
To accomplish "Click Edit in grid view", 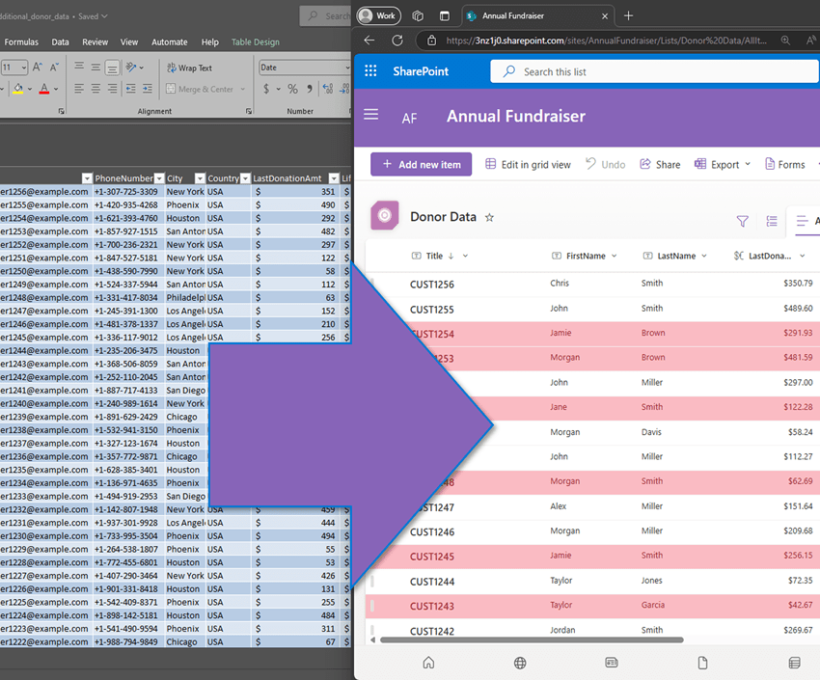I will click(528, 164).
